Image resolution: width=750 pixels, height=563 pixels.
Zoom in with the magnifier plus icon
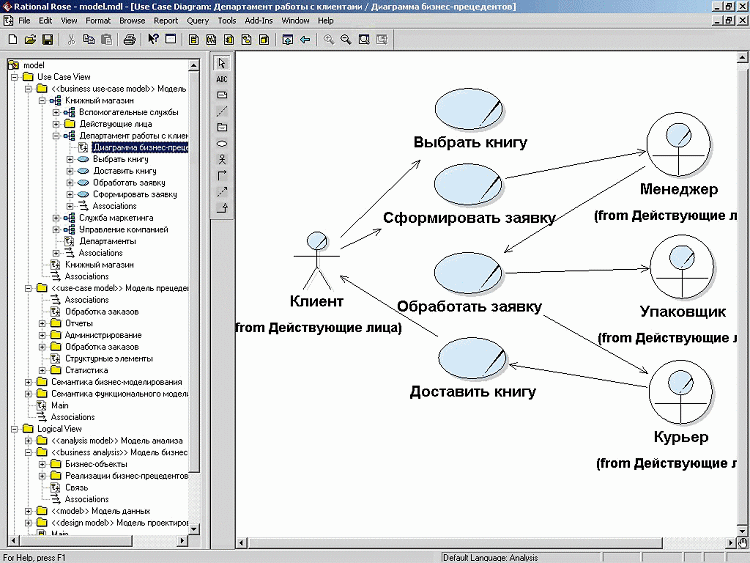click(x=329, y=40)
